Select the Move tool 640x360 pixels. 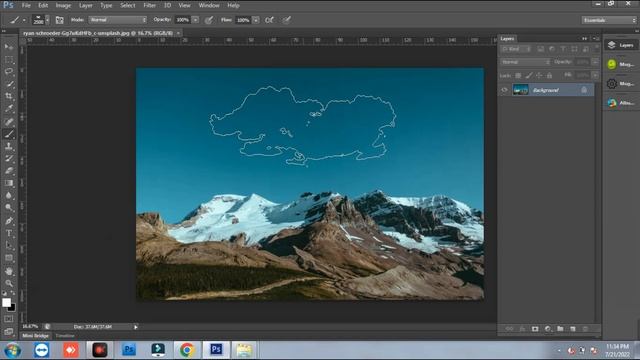click(9, 47)
